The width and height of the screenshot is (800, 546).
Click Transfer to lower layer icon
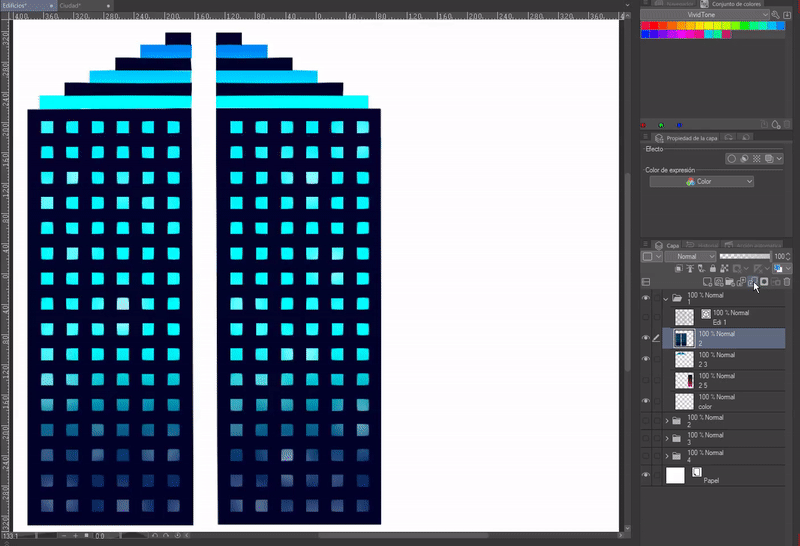tap(741, 282)
